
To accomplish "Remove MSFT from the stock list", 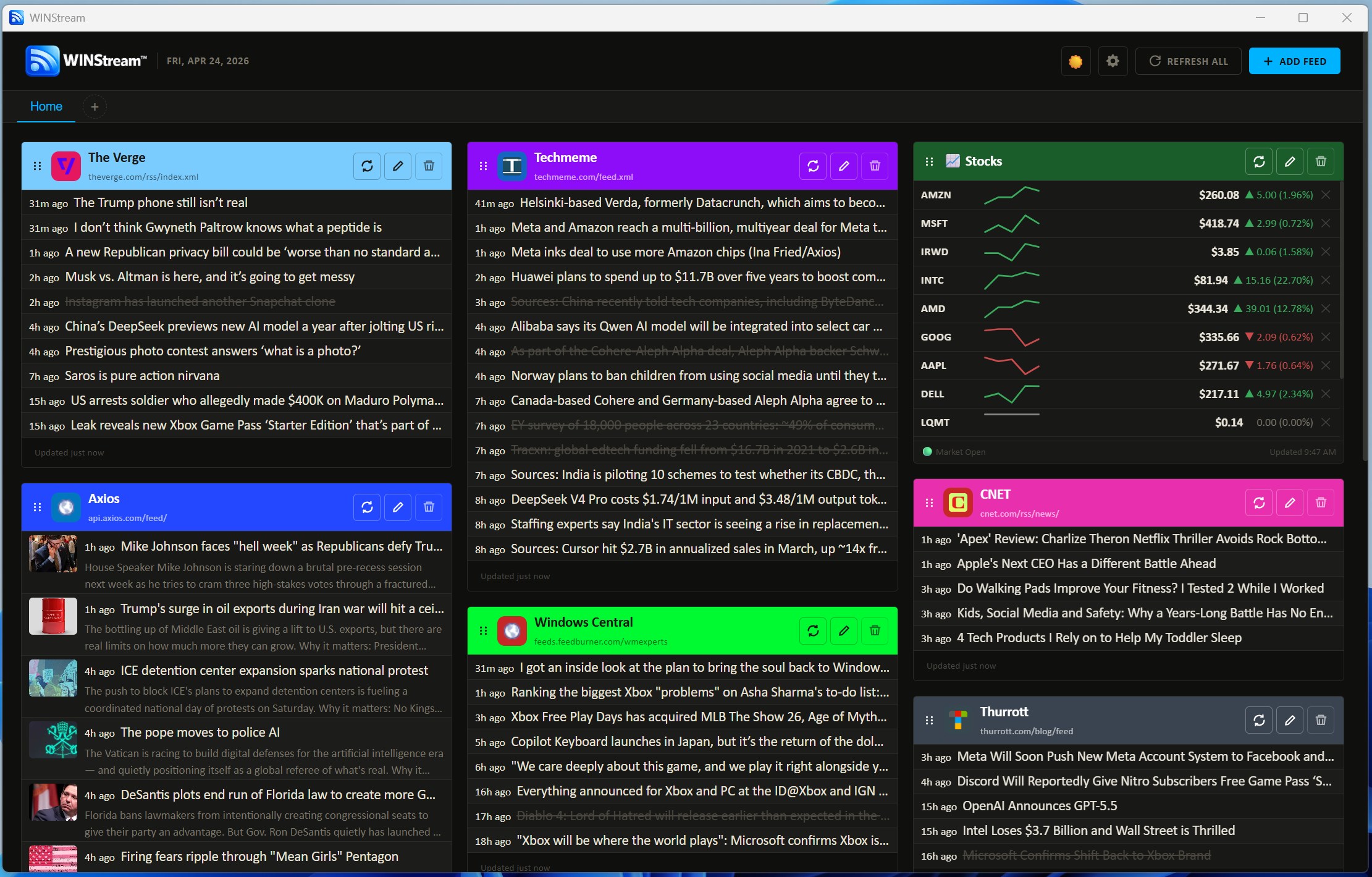I will (1326, 223).
